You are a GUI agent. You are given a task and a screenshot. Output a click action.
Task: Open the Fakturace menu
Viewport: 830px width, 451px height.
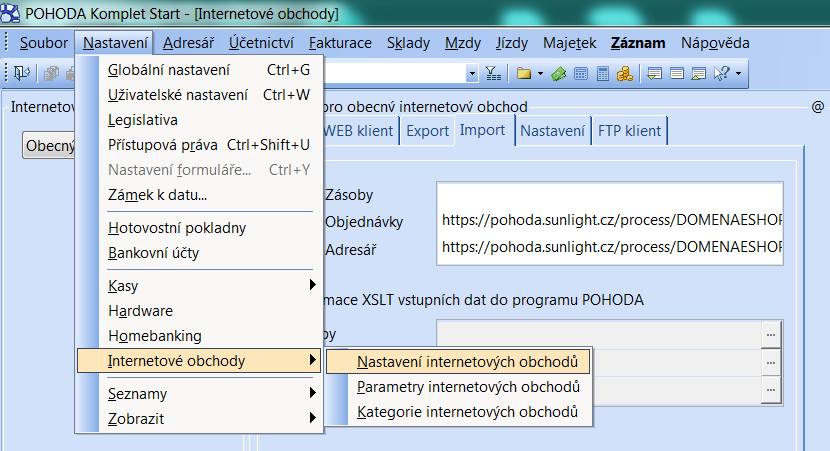340,43
